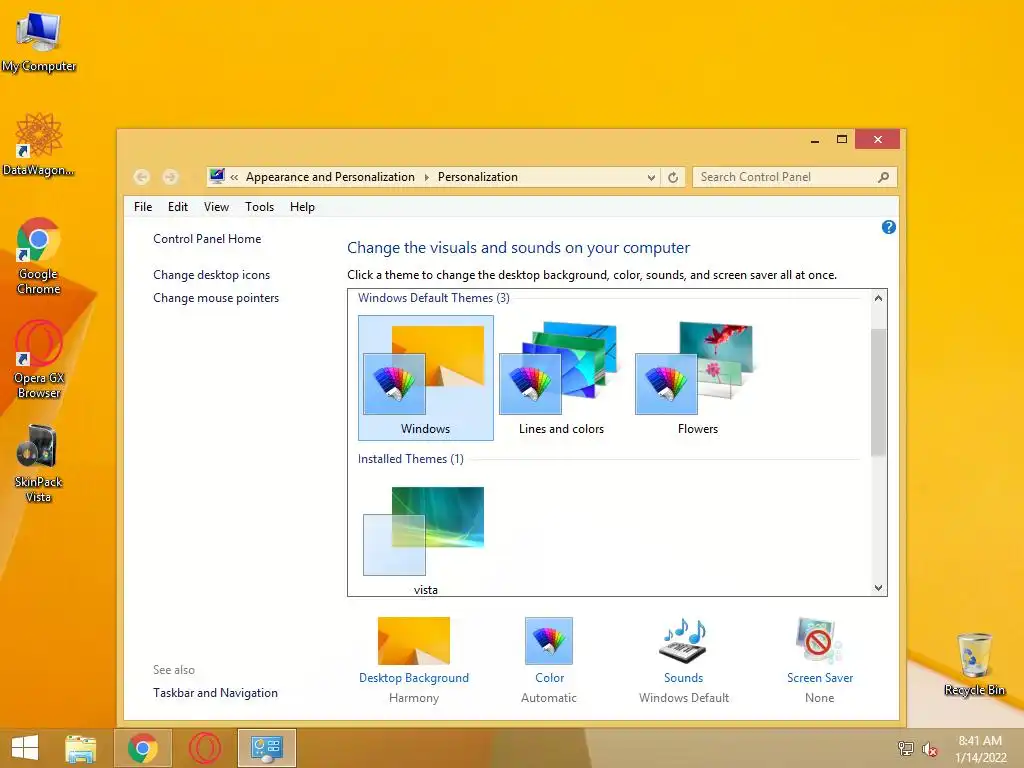The height and width of the screenshot is (768, 1024).
Task: Go back with the navigation arrow
Action: (142, 177)
